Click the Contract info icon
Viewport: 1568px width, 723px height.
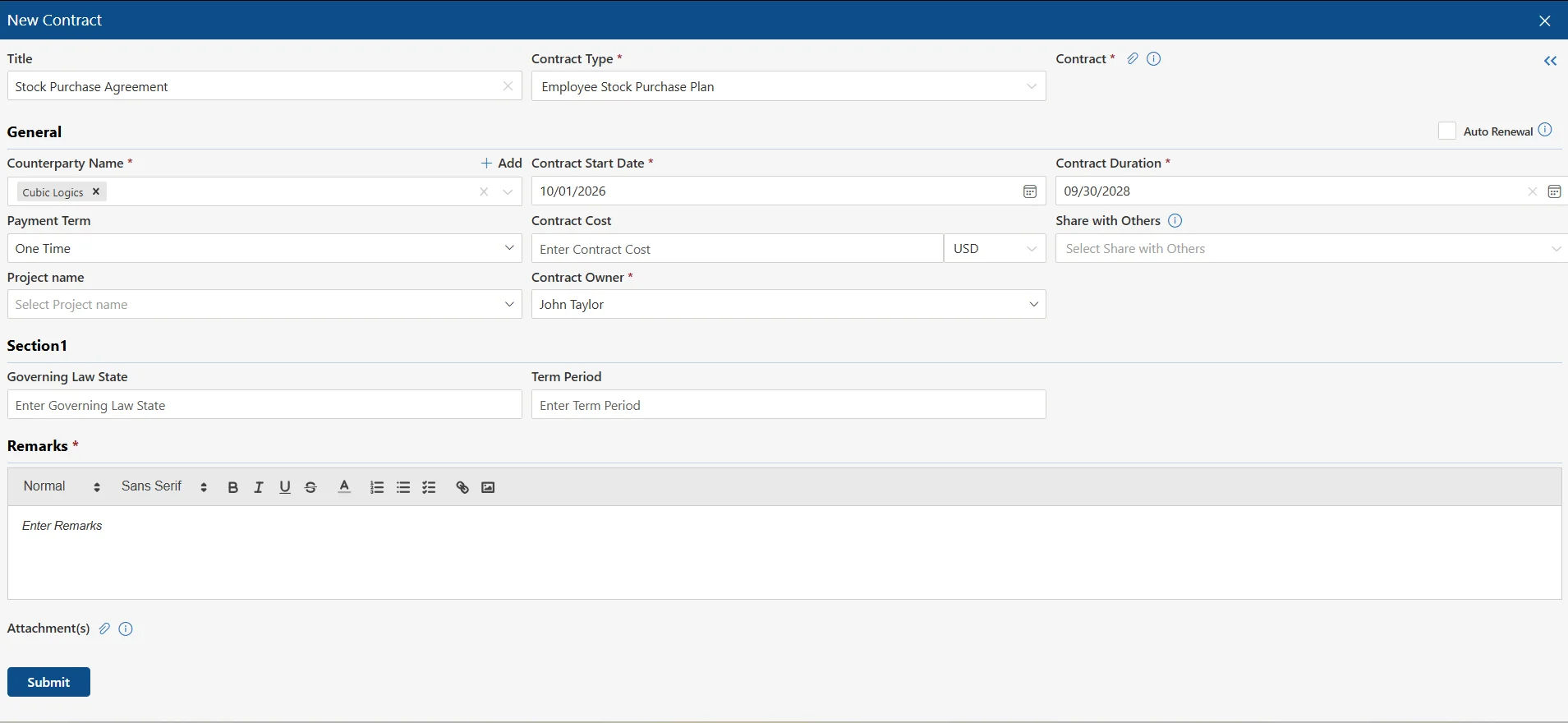(1154, 58)
